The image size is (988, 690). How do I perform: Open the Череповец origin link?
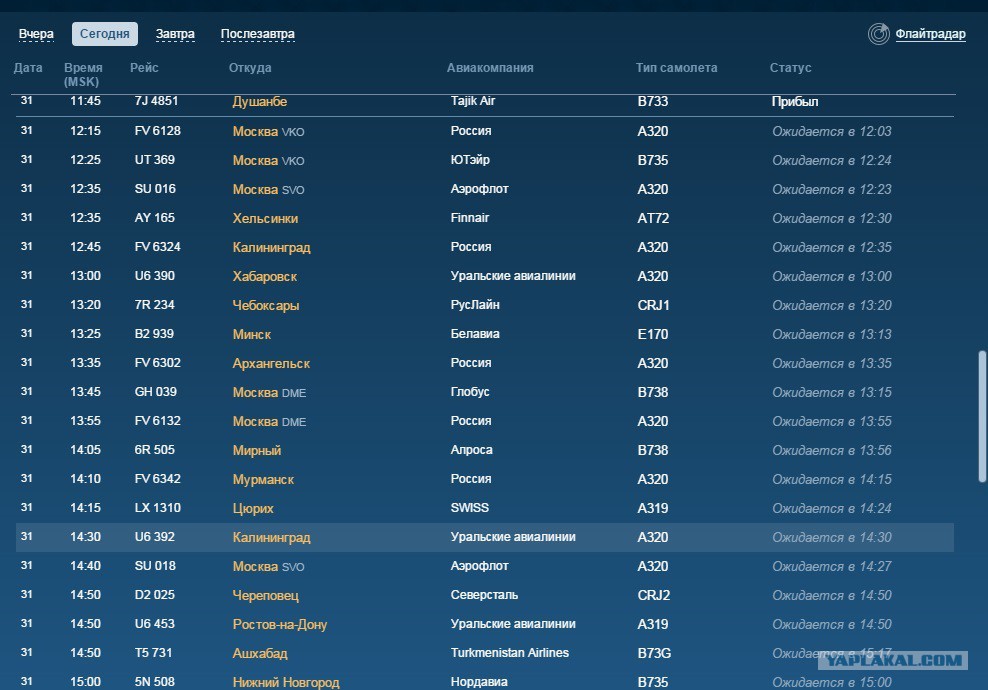pos(265,595)
